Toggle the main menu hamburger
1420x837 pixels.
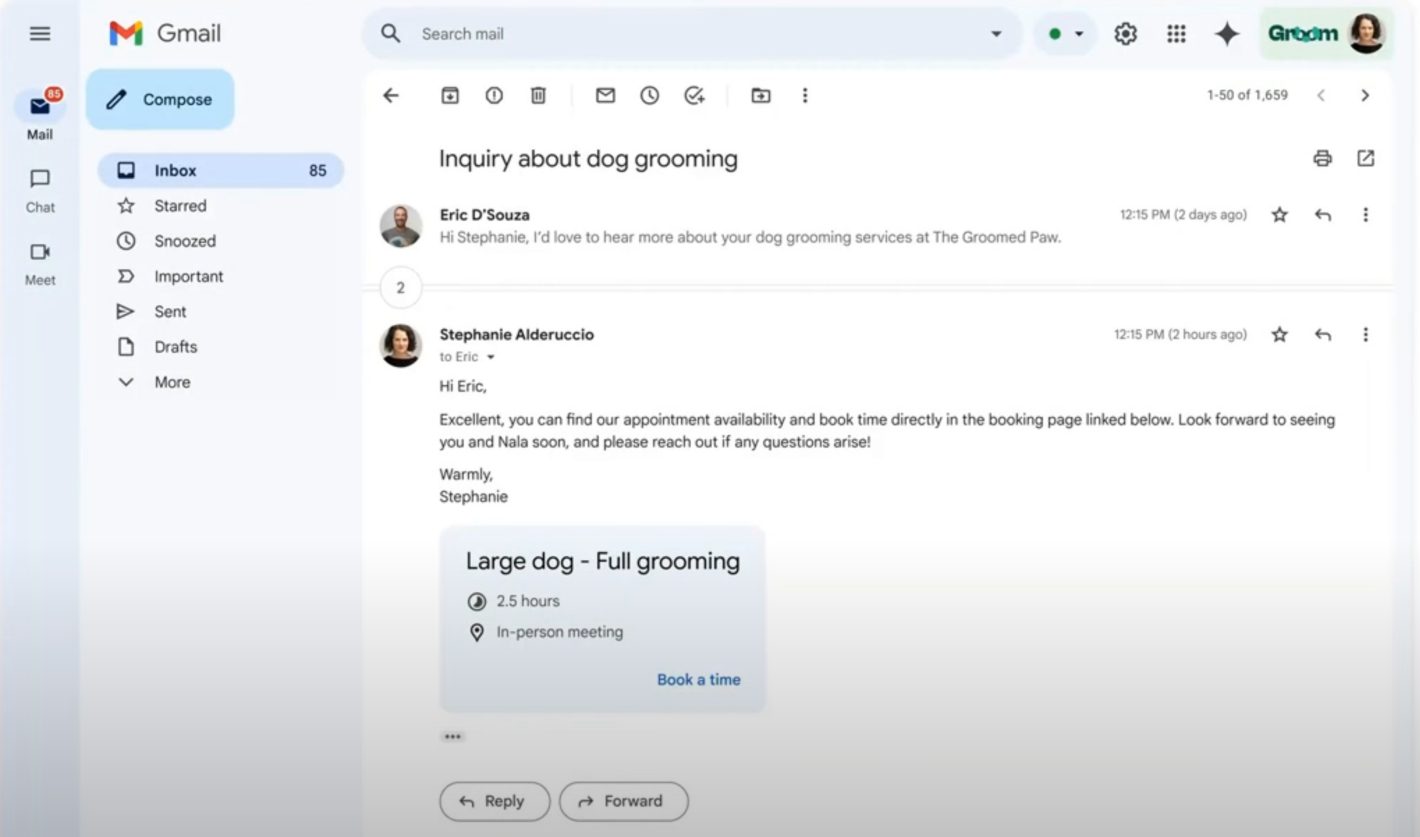[40, 34]
